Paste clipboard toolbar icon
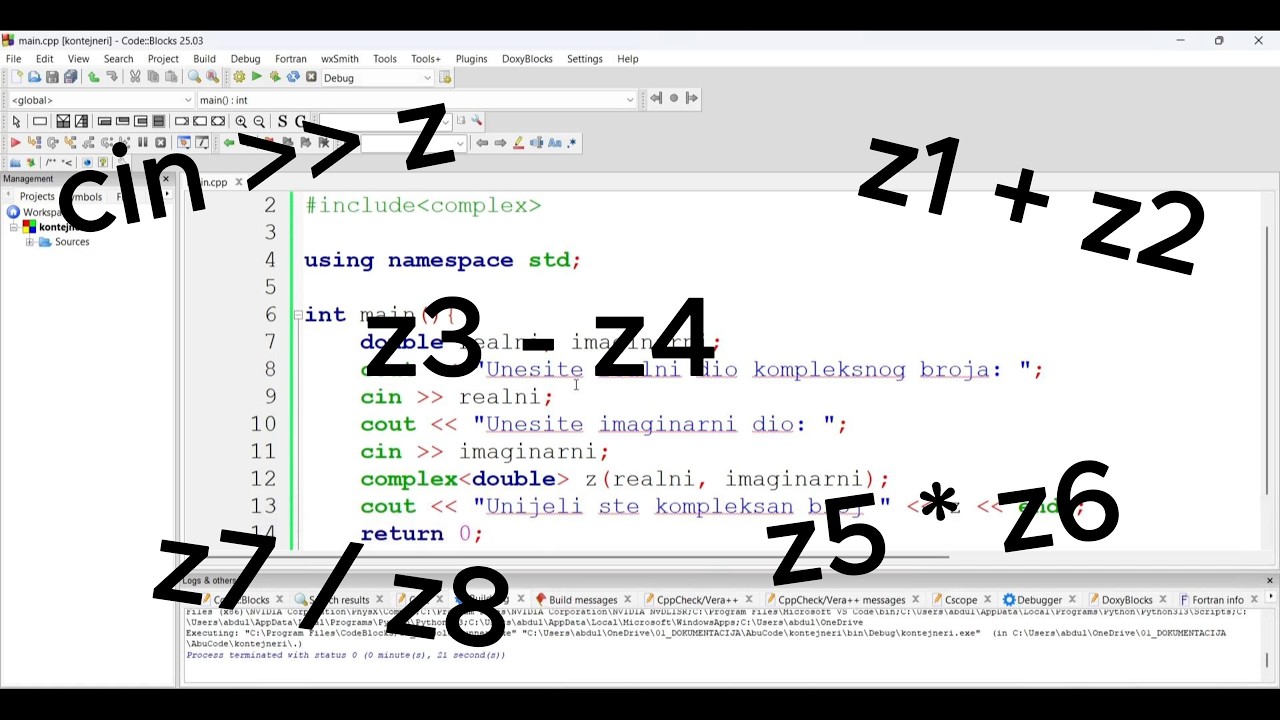This screenshot has height=720, width=1280. point(172,77)
